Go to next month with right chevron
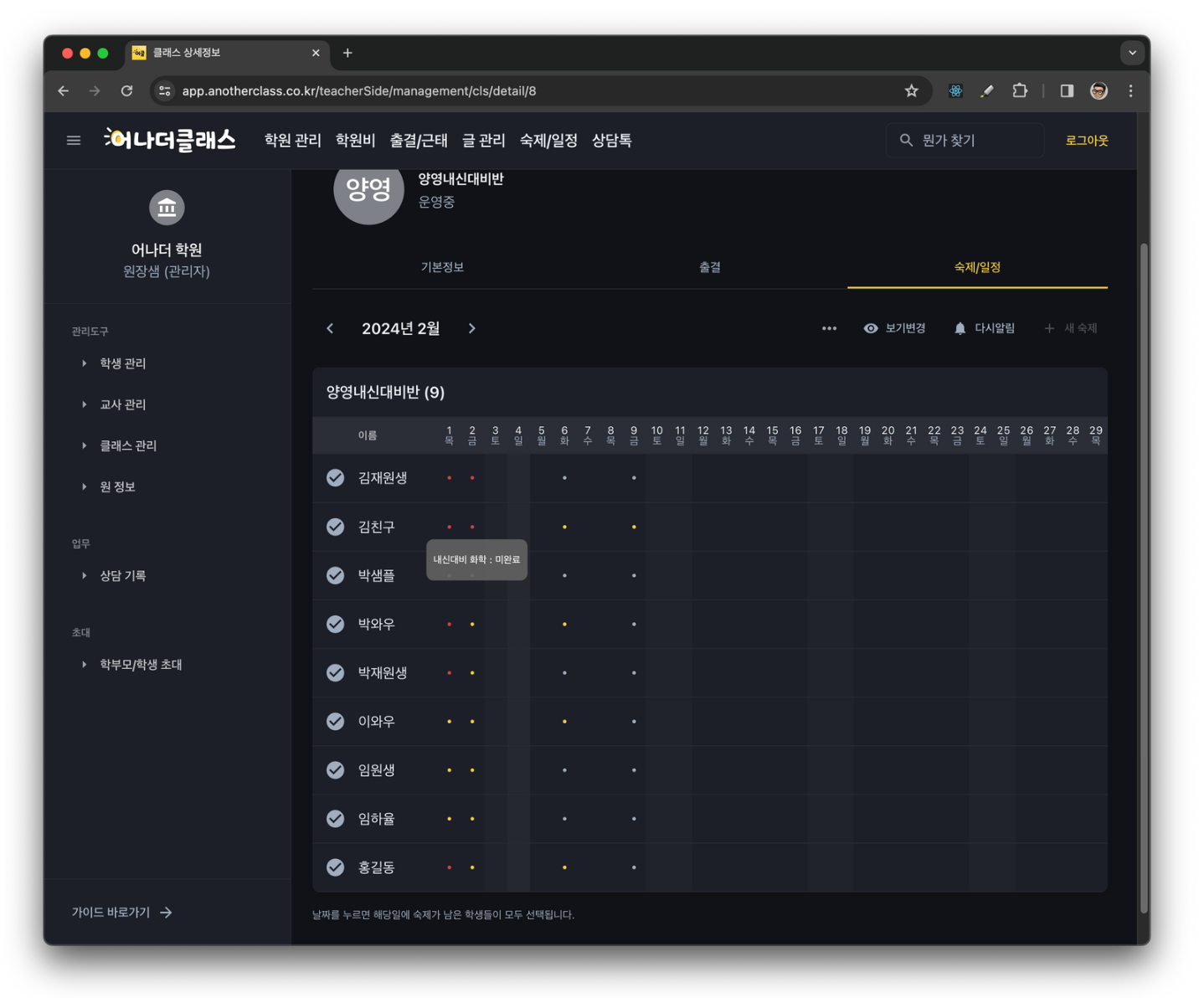This screenshot has height=998, width=1204. tap(472, 328)
